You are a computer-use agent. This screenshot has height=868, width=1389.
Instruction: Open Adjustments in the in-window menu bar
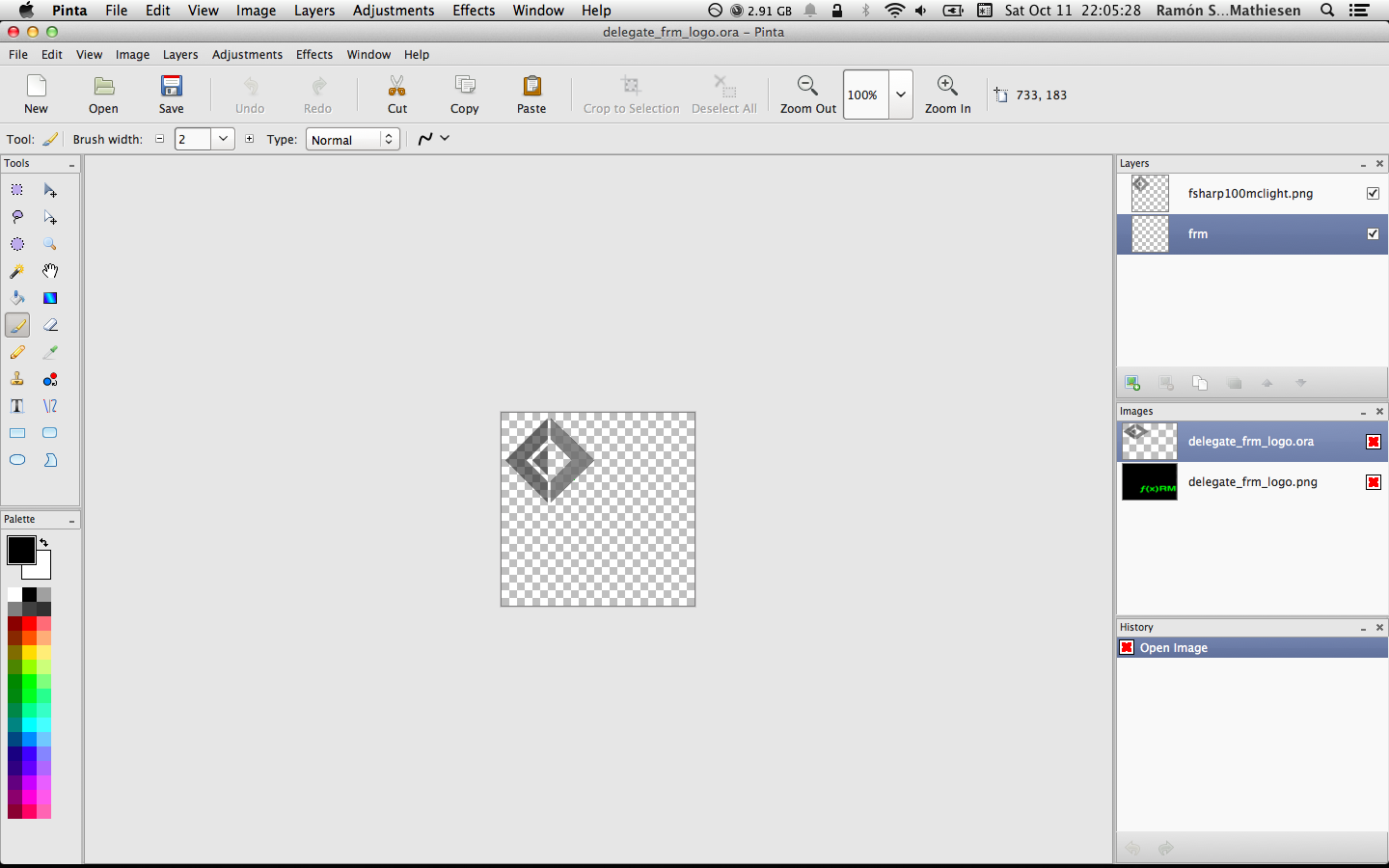pyautogui.click(x=247, y=55)
